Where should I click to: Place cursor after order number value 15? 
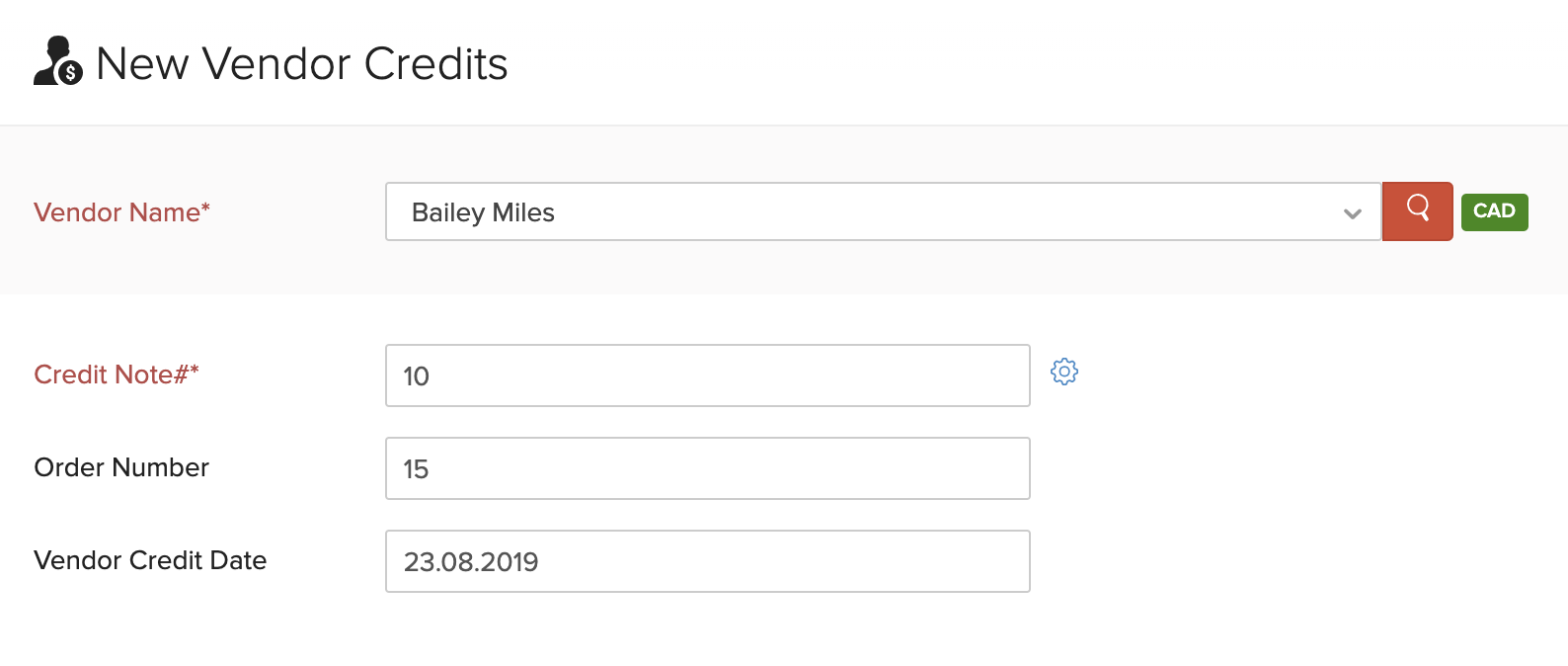[431, 469]
